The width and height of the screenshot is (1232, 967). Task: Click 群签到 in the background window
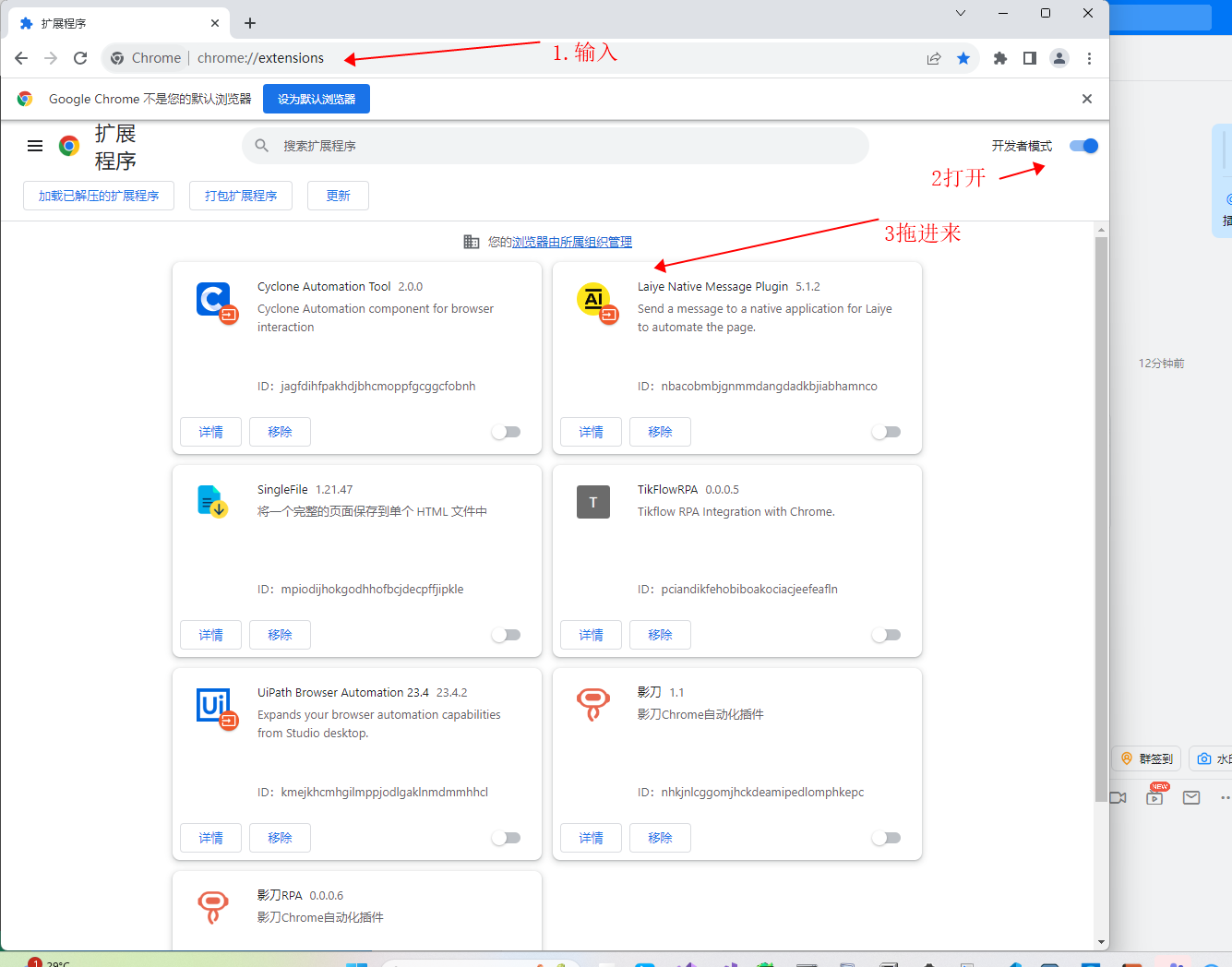pos(1147,758)
